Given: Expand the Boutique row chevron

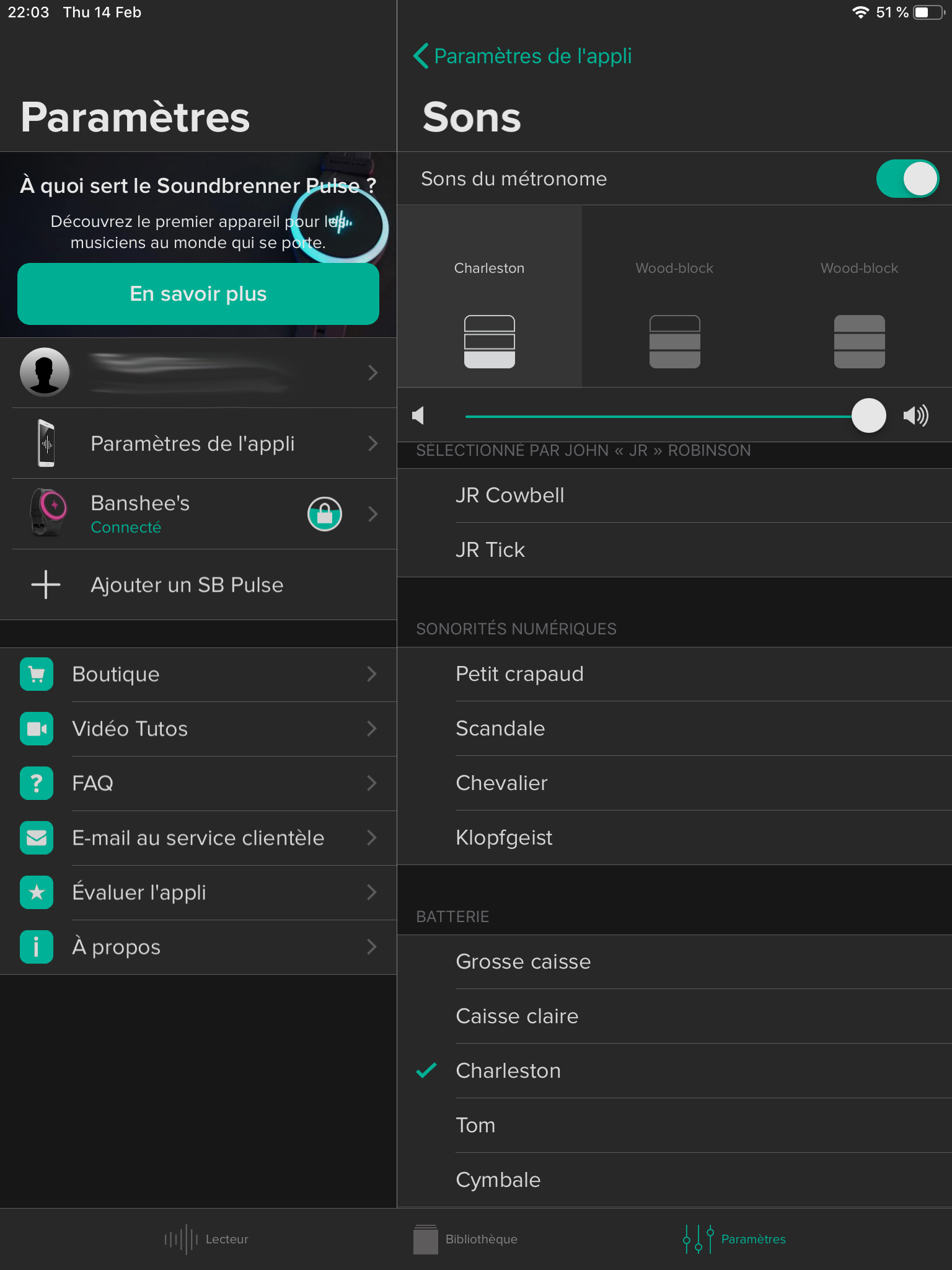Looking at the screenshot, I should pos(372,674).
